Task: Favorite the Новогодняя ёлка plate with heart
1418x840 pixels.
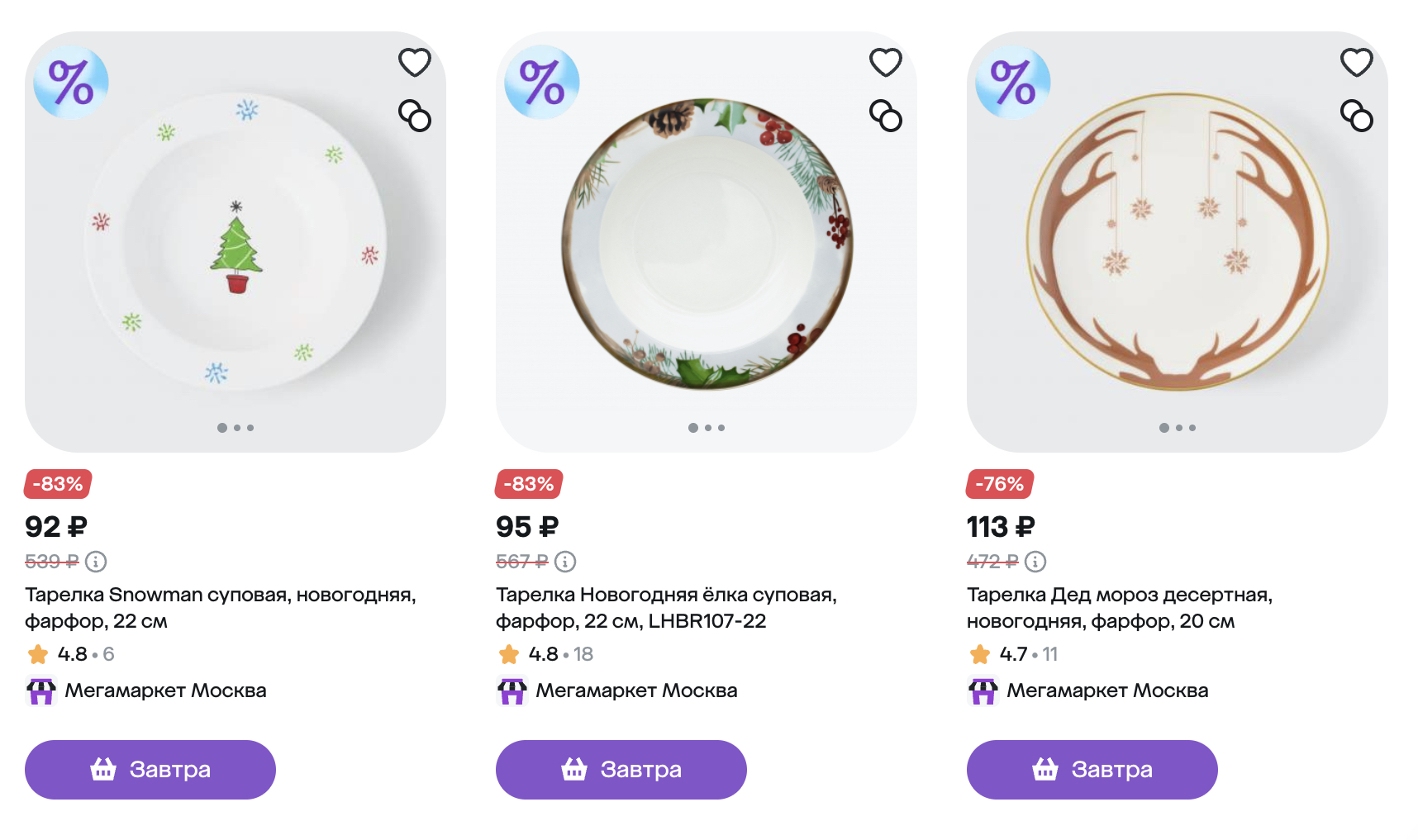Action: tap(885, 63)
